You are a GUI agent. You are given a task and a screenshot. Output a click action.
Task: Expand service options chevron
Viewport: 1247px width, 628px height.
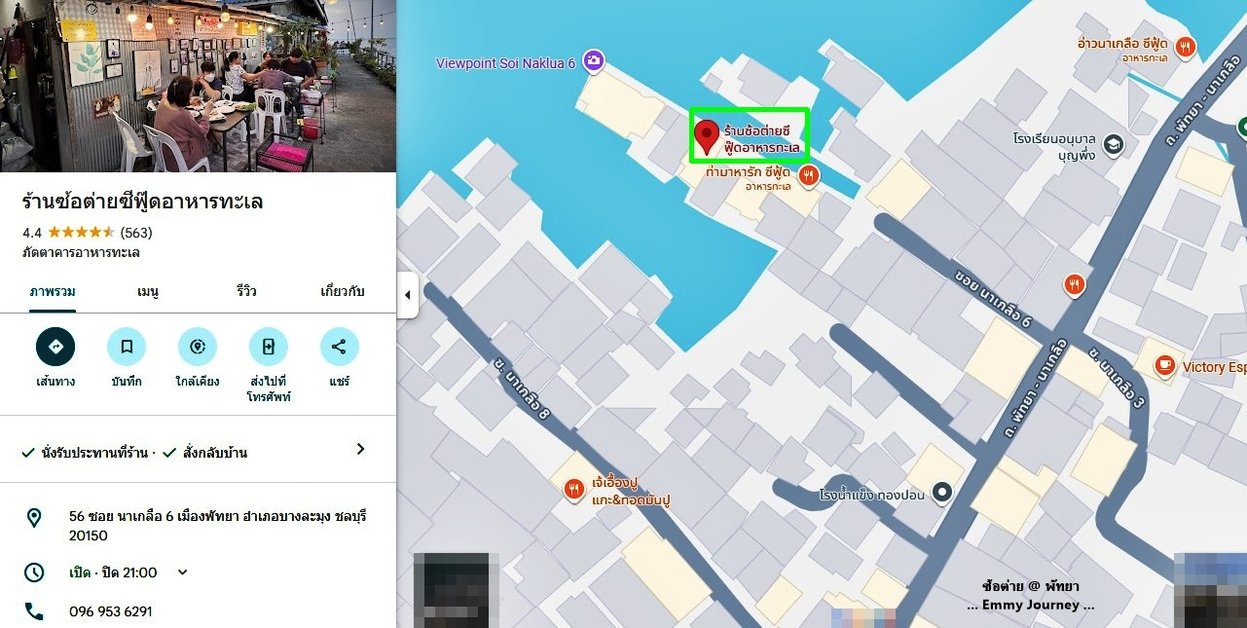click(x=361, y=450)
